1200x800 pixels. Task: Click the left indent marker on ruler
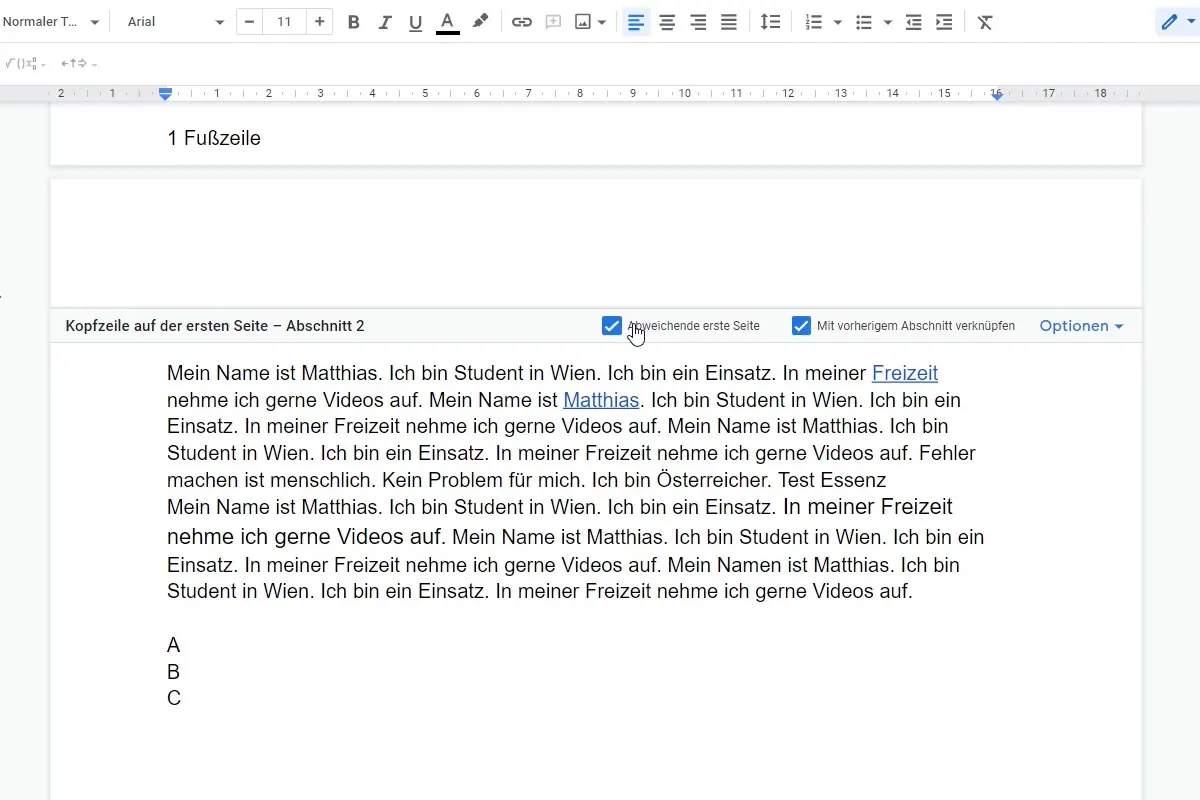pos(166,94)
